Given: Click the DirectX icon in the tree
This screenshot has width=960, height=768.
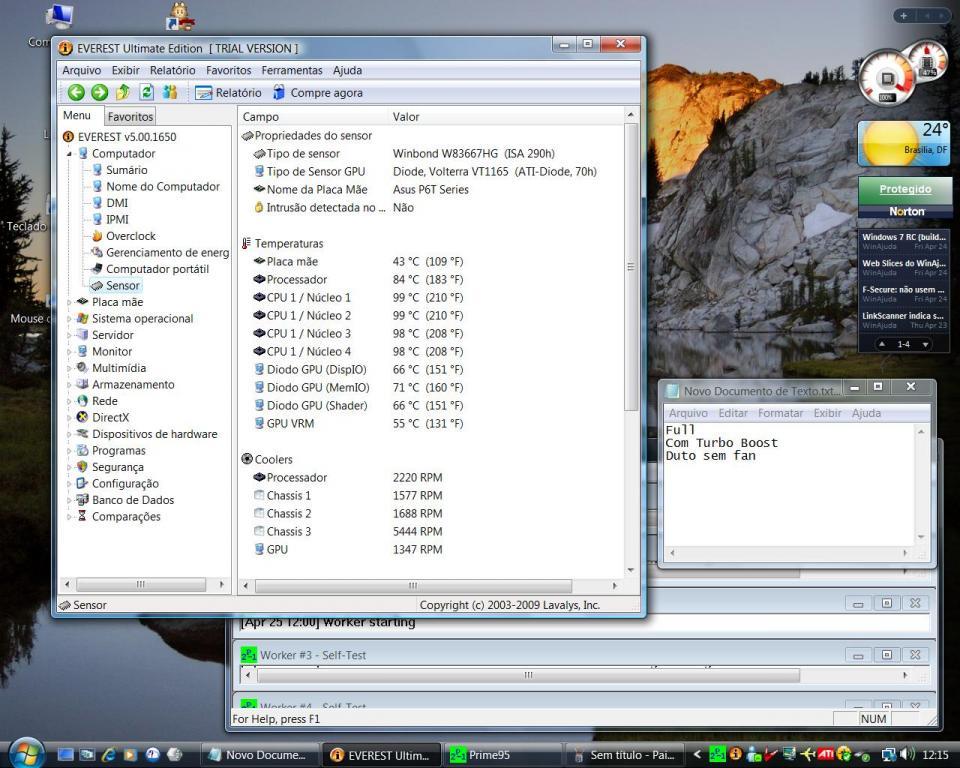Looking at the screenshot, I should tap(82, 418).
